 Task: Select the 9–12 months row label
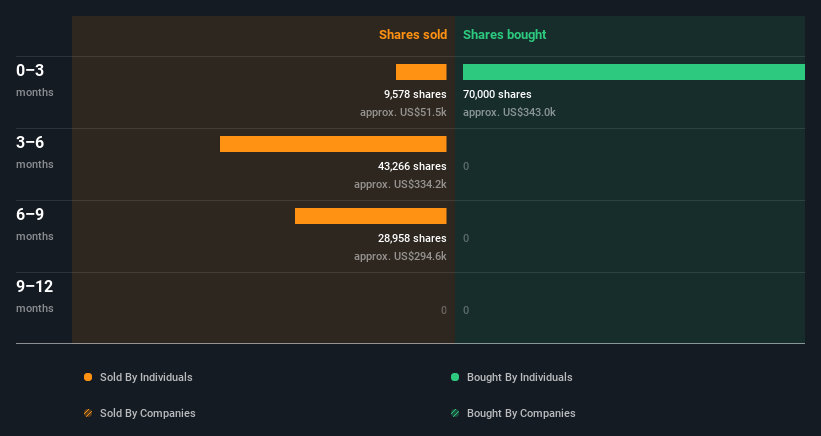click(x=35, y=296)
